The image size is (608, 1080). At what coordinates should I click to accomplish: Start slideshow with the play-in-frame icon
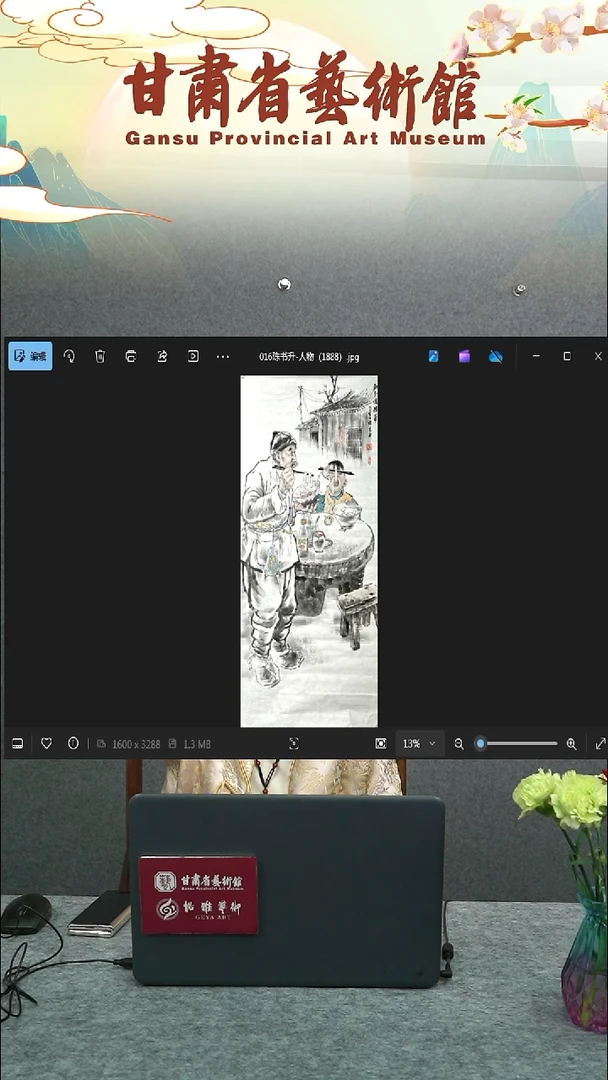193,356
